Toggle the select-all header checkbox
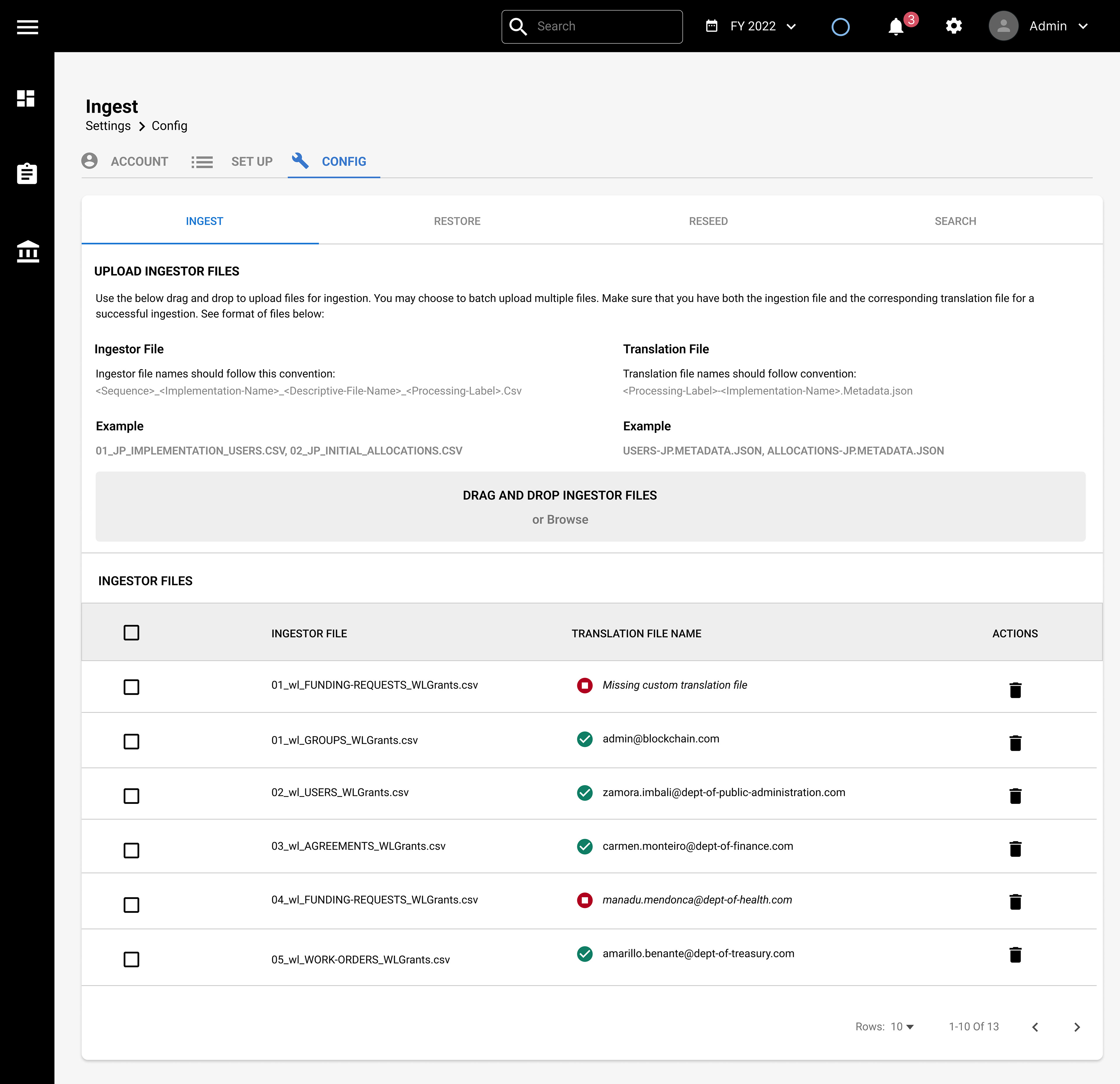Screen dimensions: 1120x1084 [132, 632]
